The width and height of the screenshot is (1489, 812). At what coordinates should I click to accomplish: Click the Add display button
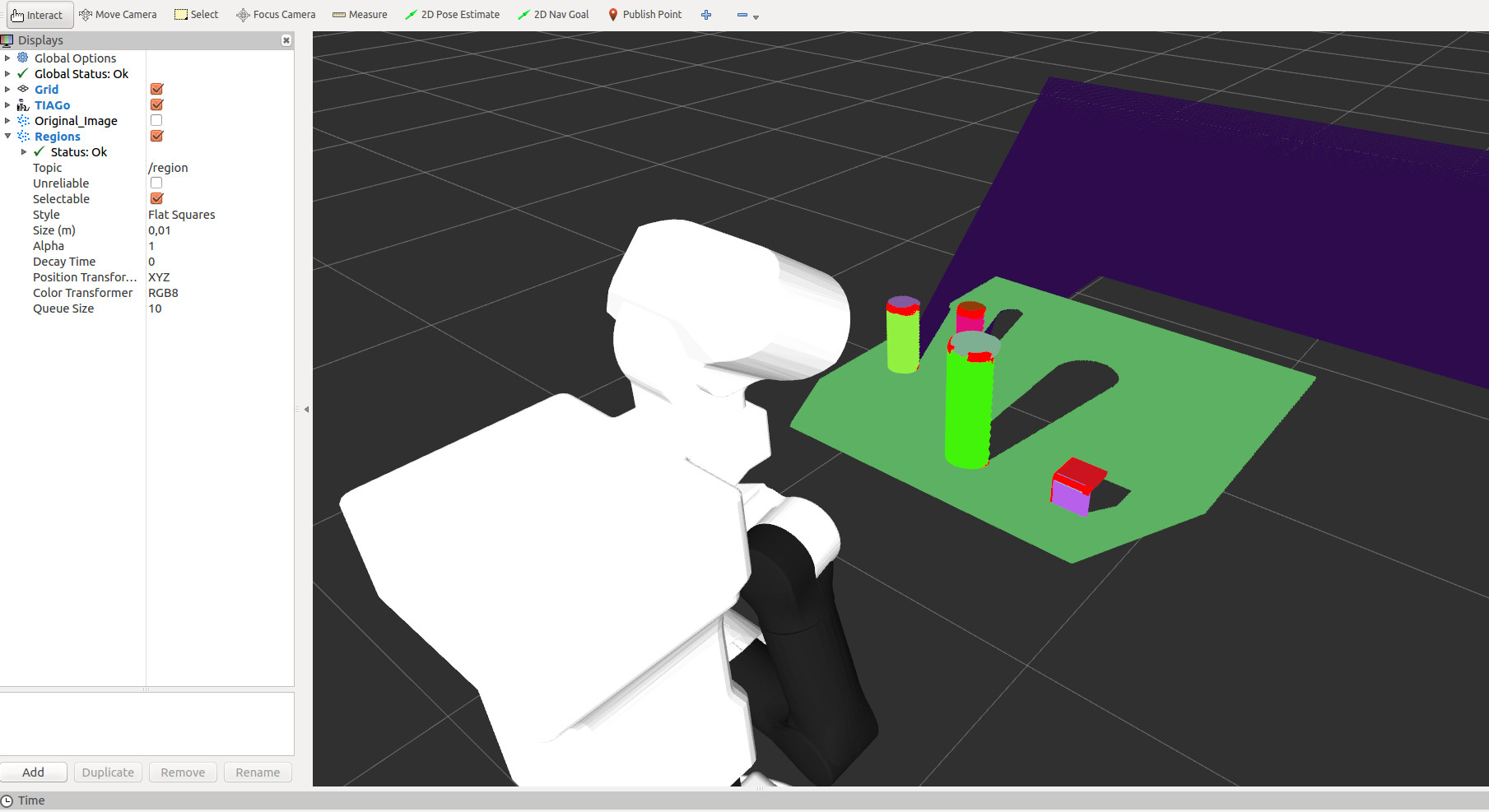34,773
